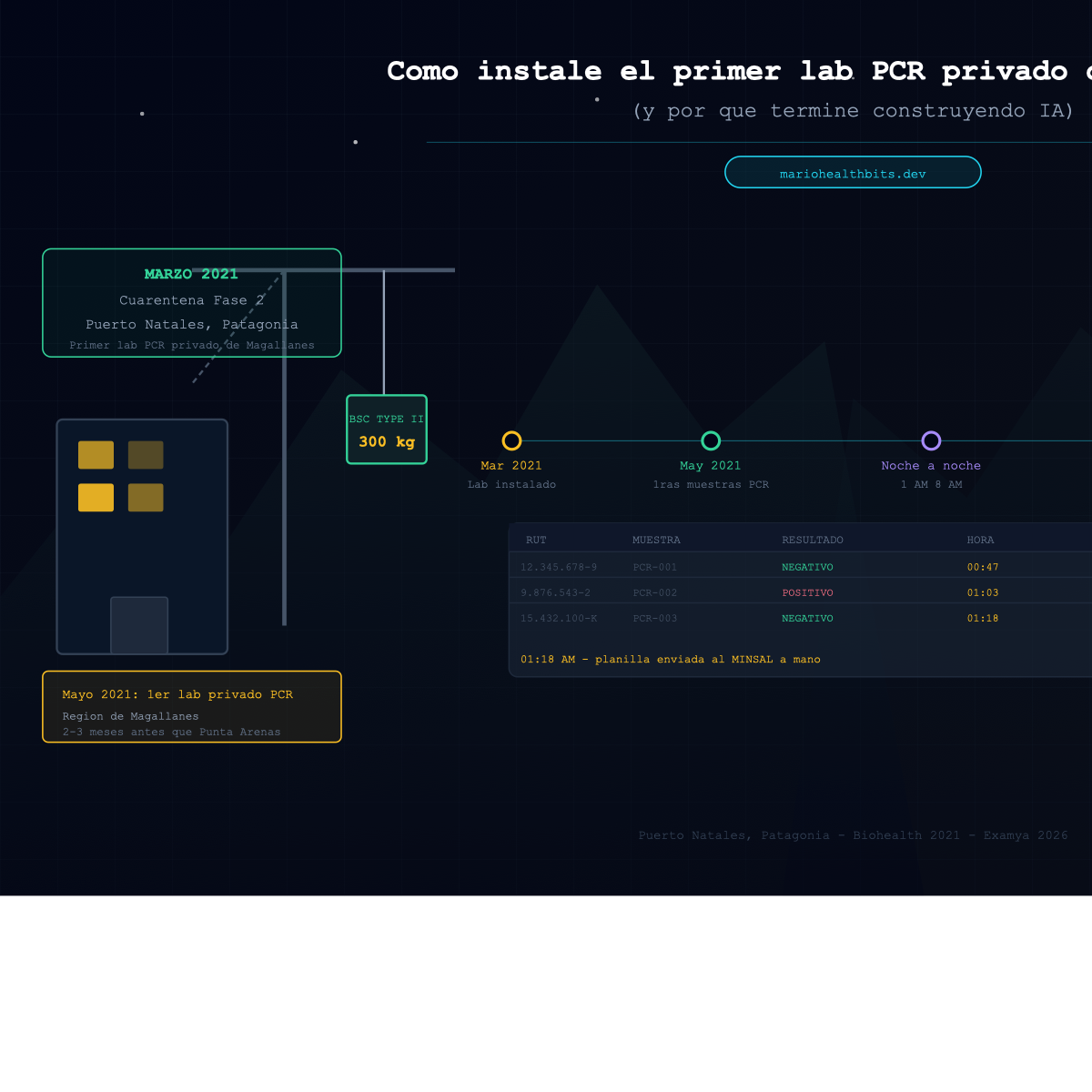The image size is (1092, 1092).
Task: Open the building door icon
Action: tap(139, 625)
